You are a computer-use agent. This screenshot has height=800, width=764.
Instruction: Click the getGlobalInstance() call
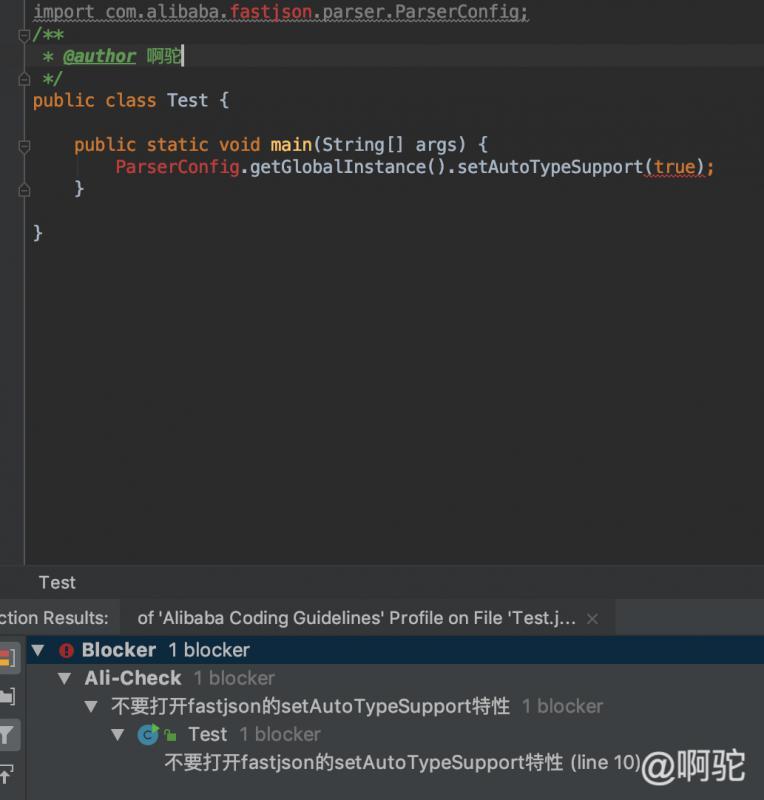tap(347, 167)
